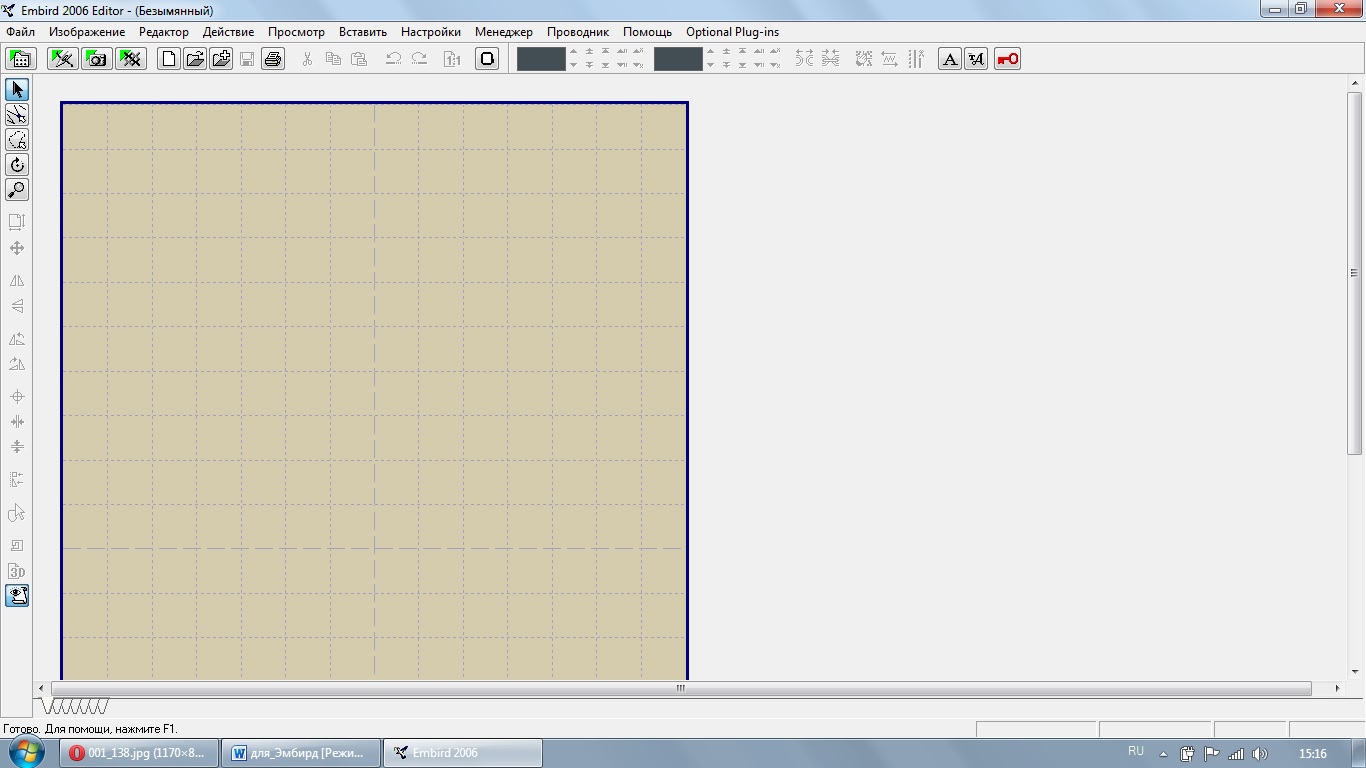Click the vertical scrollbar down arrow

point(1355,672)
